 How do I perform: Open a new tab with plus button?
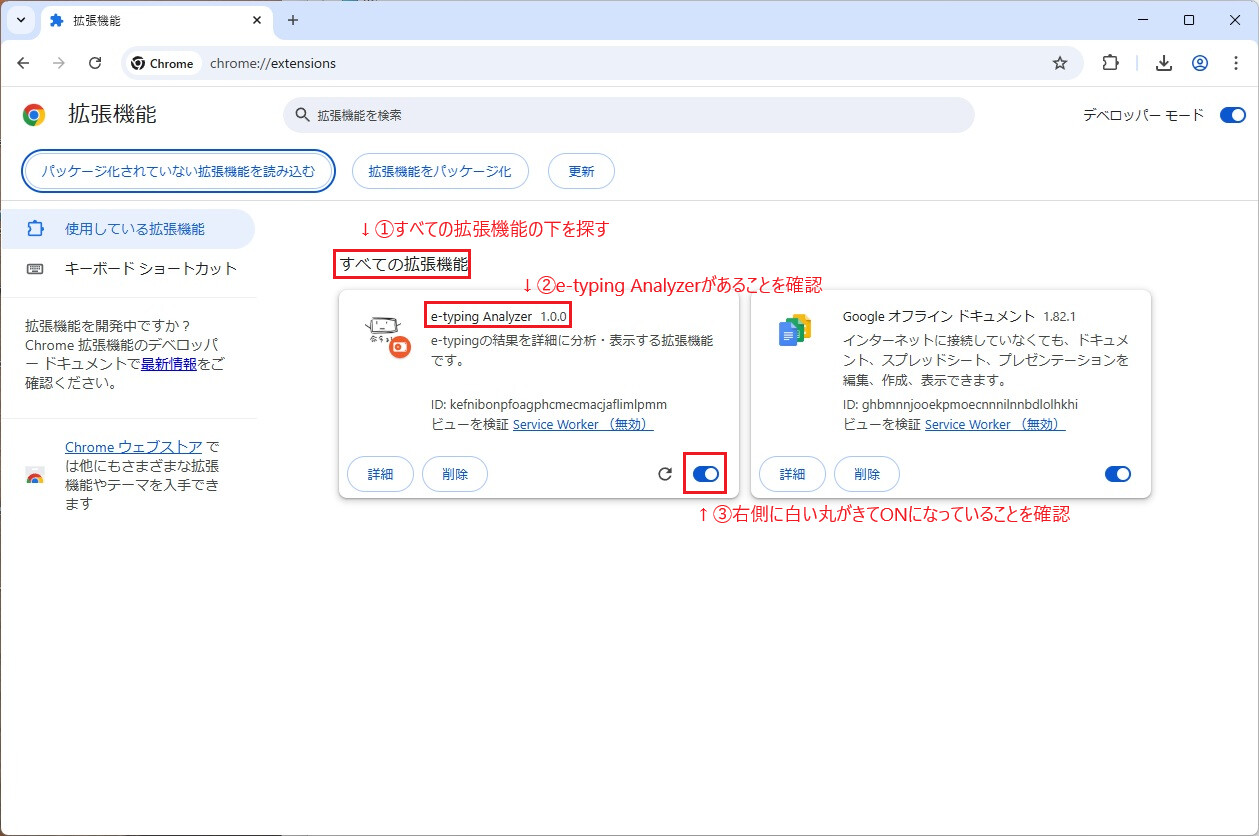(x=293, y=20)
